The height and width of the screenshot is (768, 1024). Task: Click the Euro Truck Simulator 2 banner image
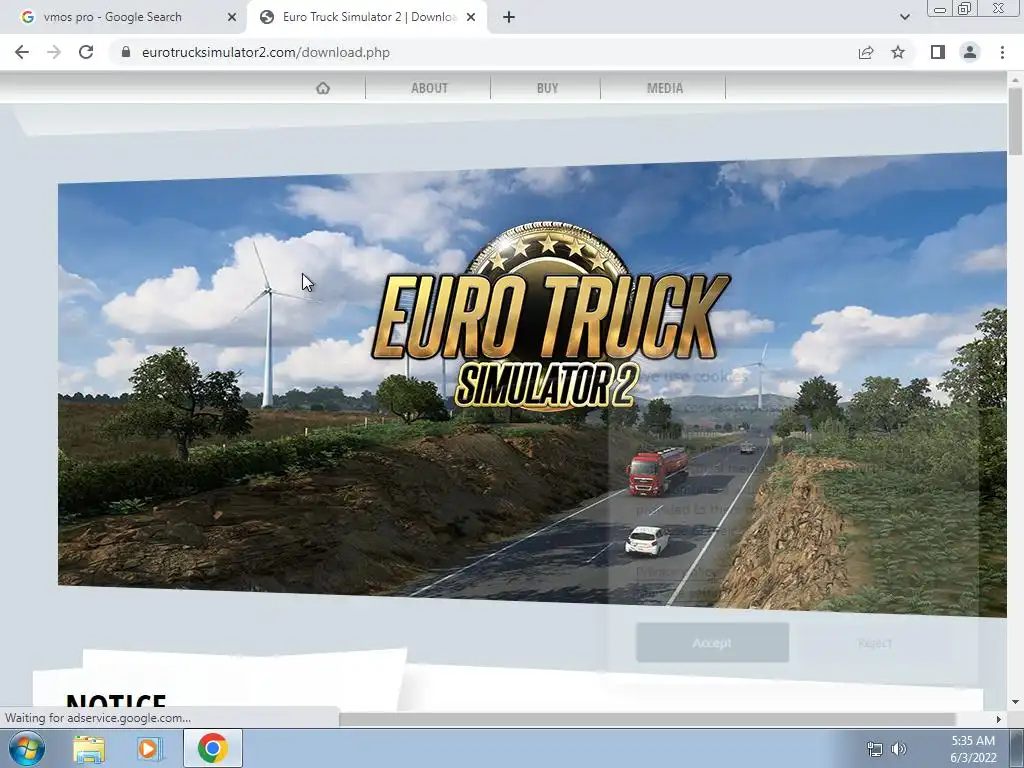click(532, 385)
